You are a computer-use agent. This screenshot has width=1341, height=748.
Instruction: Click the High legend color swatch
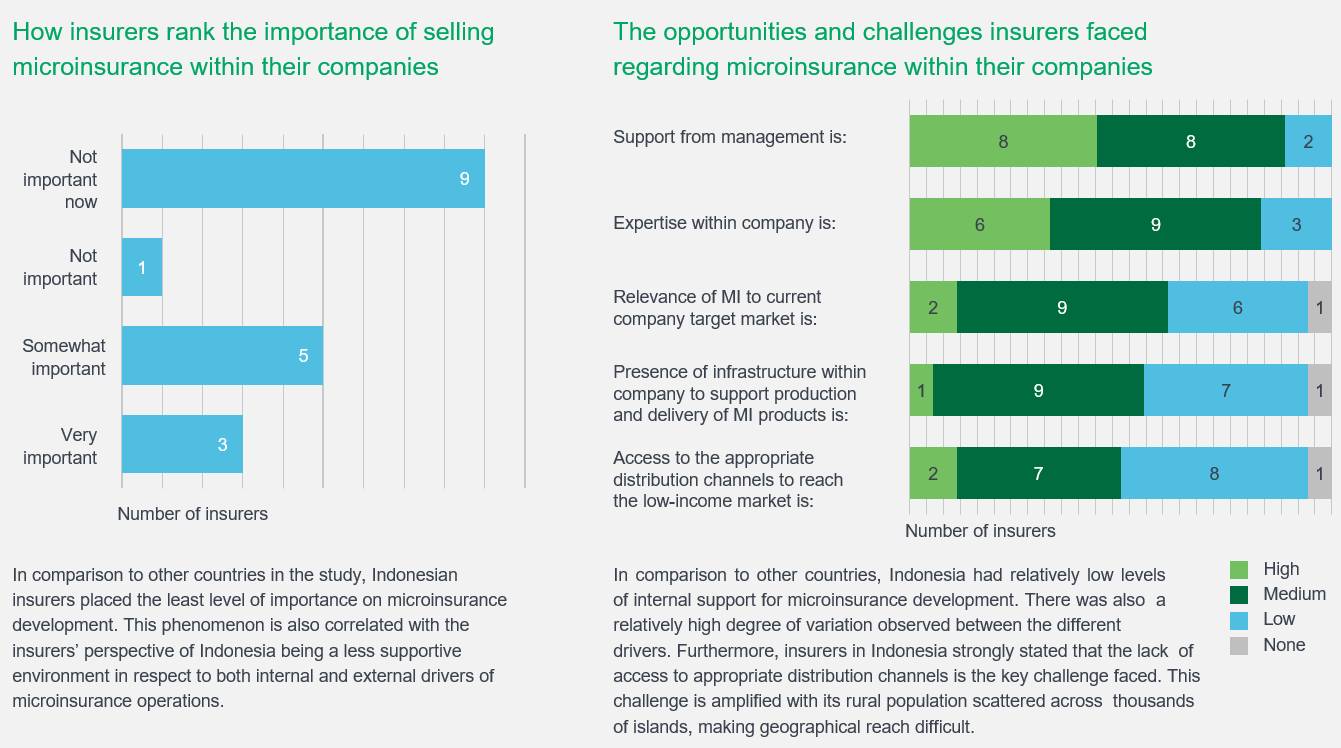(x=1239, y=570)
